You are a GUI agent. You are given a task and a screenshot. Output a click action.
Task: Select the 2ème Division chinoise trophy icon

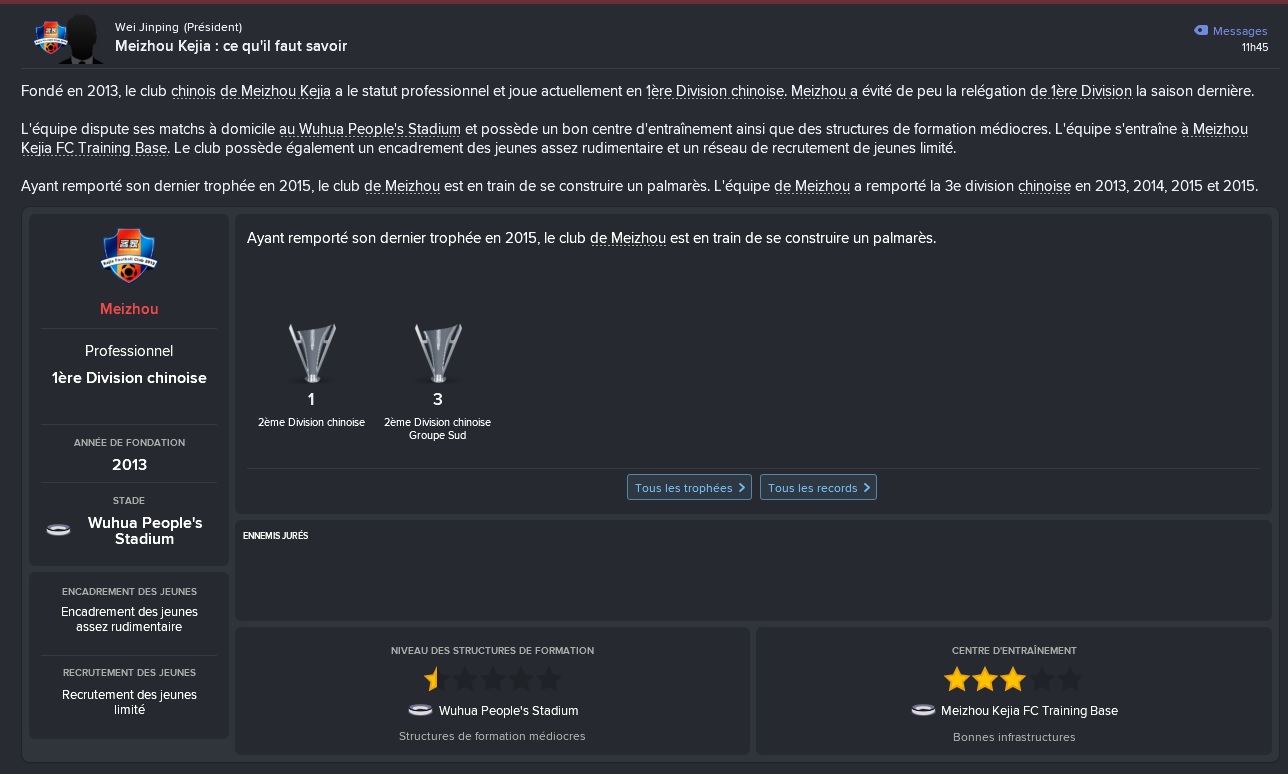tap(312, 353)
